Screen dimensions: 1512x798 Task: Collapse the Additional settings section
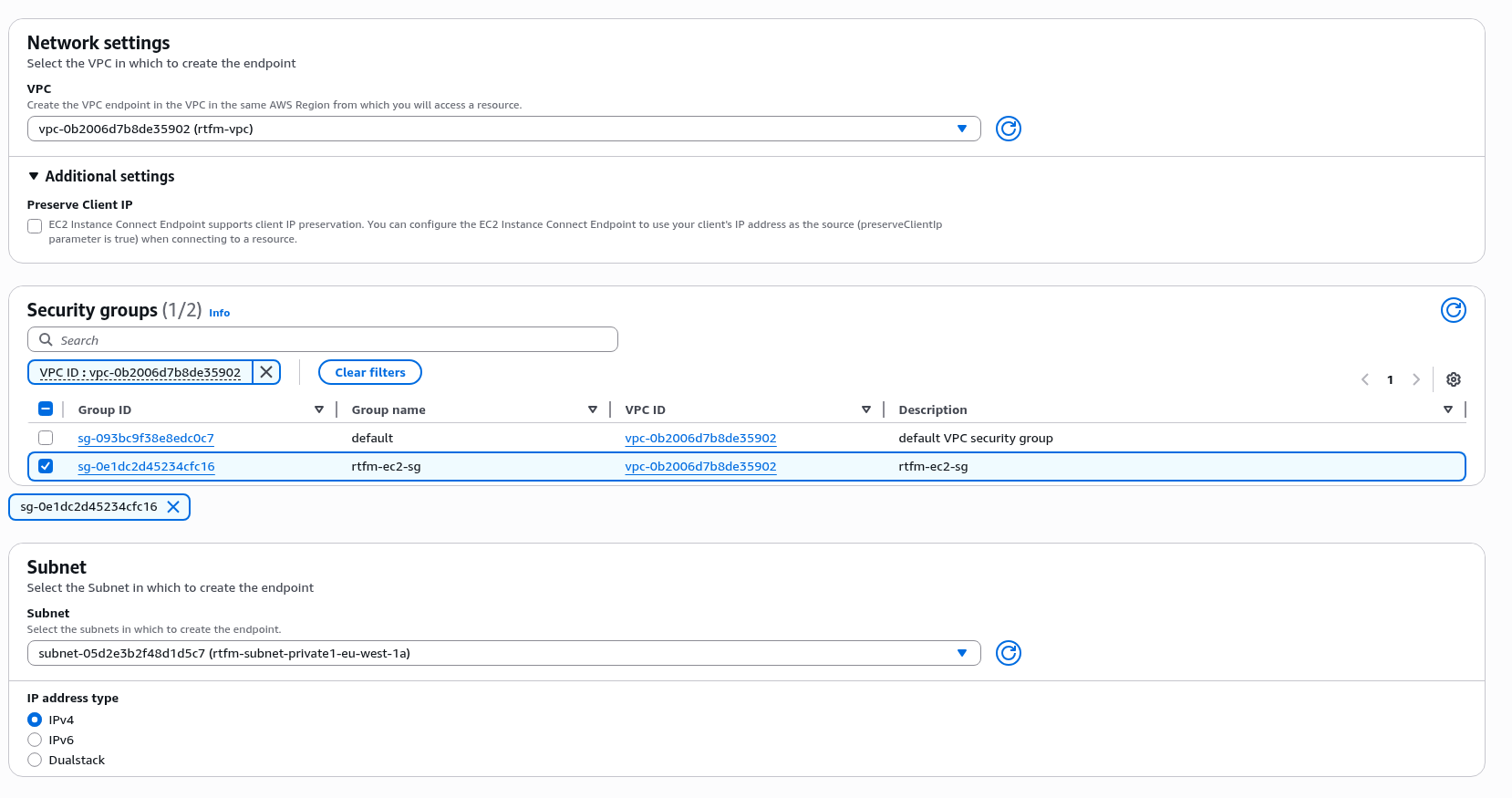(x=34, y=176)
